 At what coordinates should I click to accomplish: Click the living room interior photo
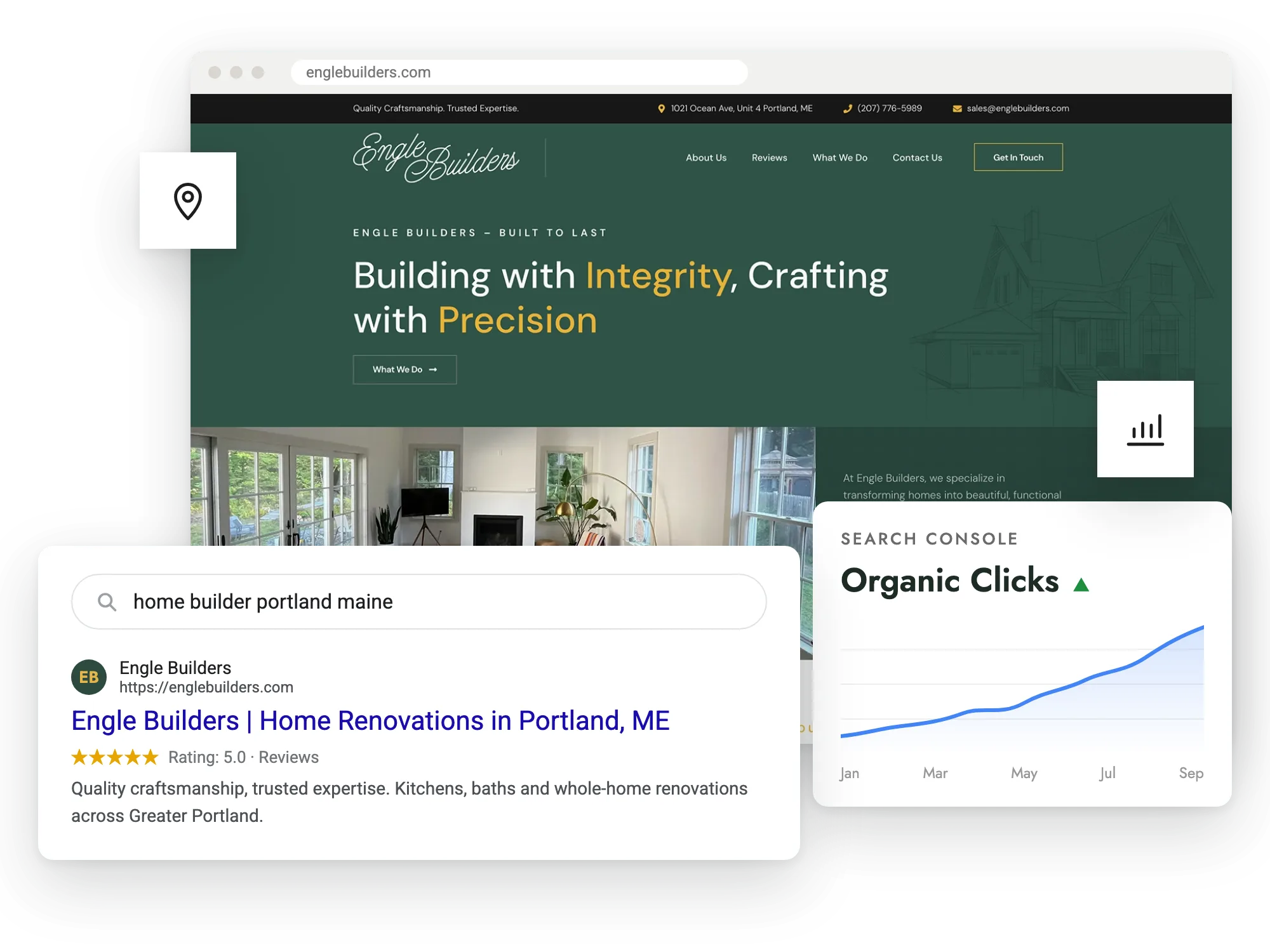[502, 486]
